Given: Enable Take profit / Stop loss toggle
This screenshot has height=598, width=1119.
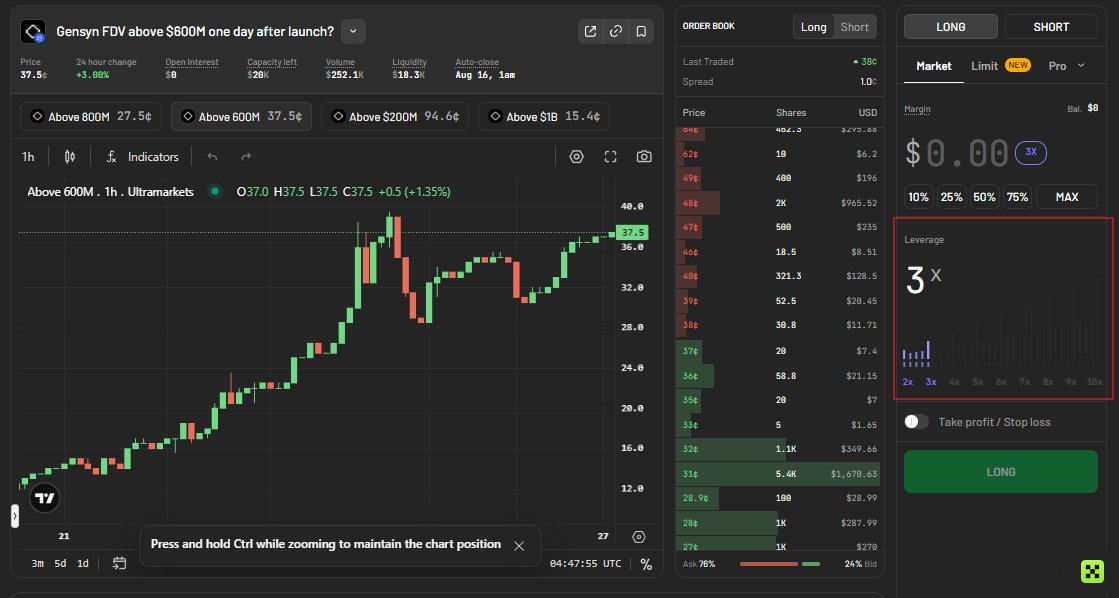Looking at the screenshot, I should click(x=916, y=422).
